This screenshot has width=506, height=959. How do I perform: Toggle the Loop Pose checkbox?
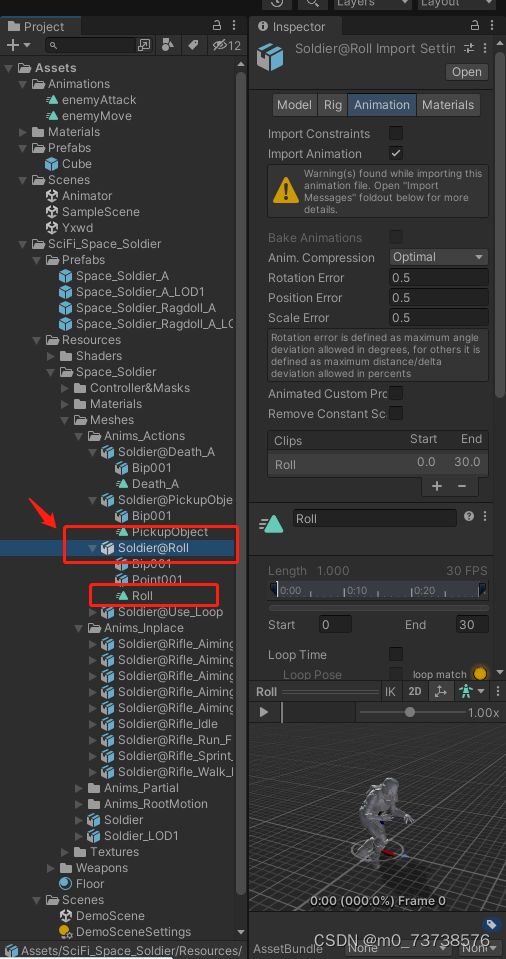396,674
